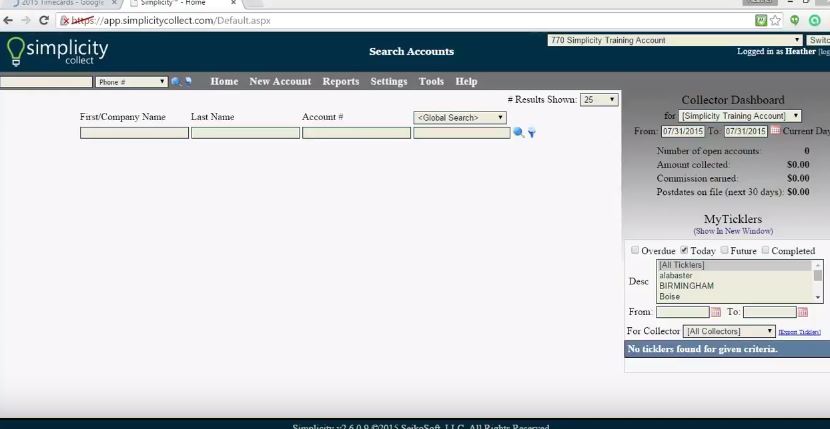Click Show In New Window link
The height and width of the screenshot is (429, 830).
tap(733, 231)
